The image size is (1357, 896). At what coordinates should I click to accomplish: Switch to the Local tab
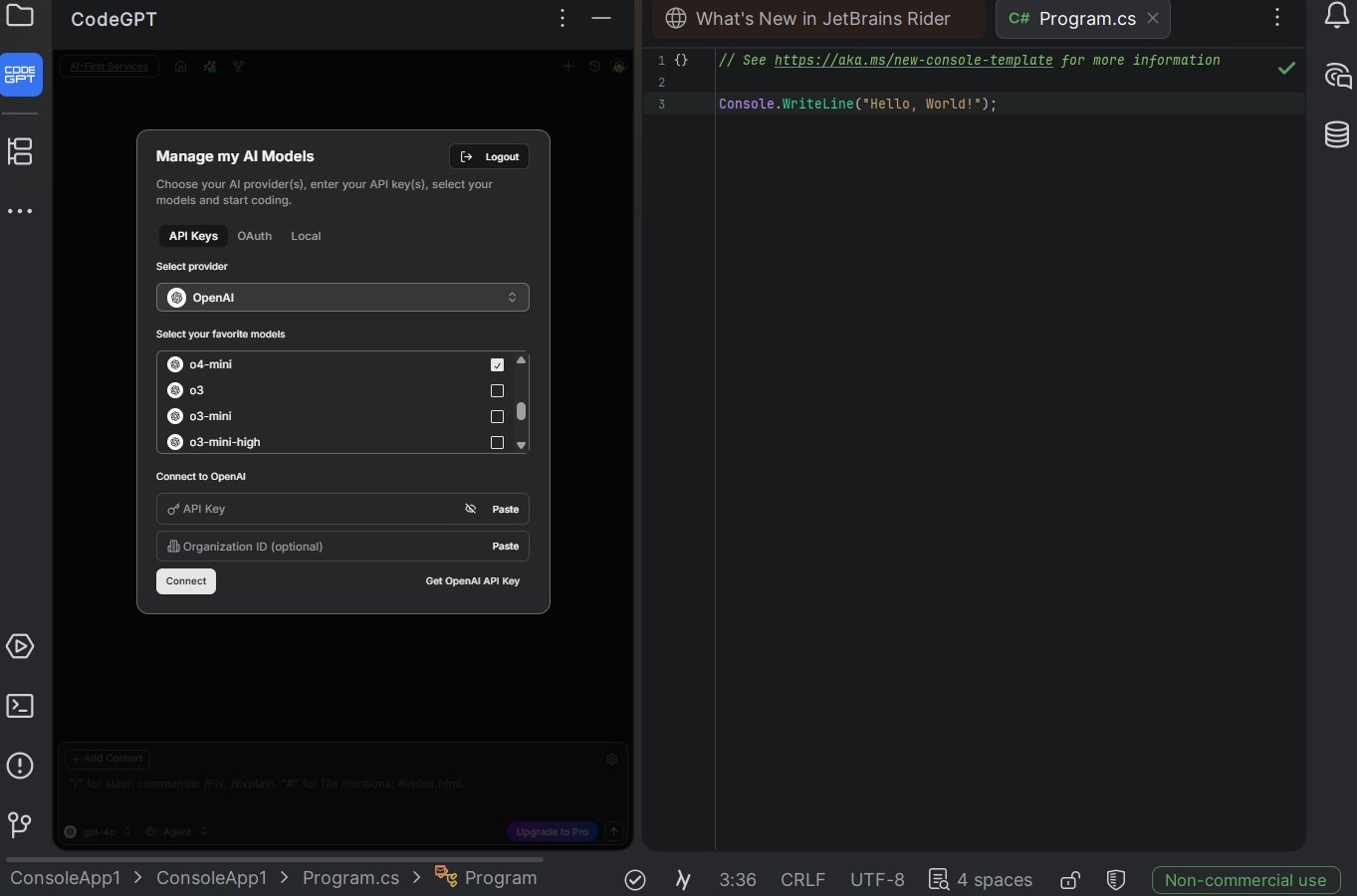point(306,236)
